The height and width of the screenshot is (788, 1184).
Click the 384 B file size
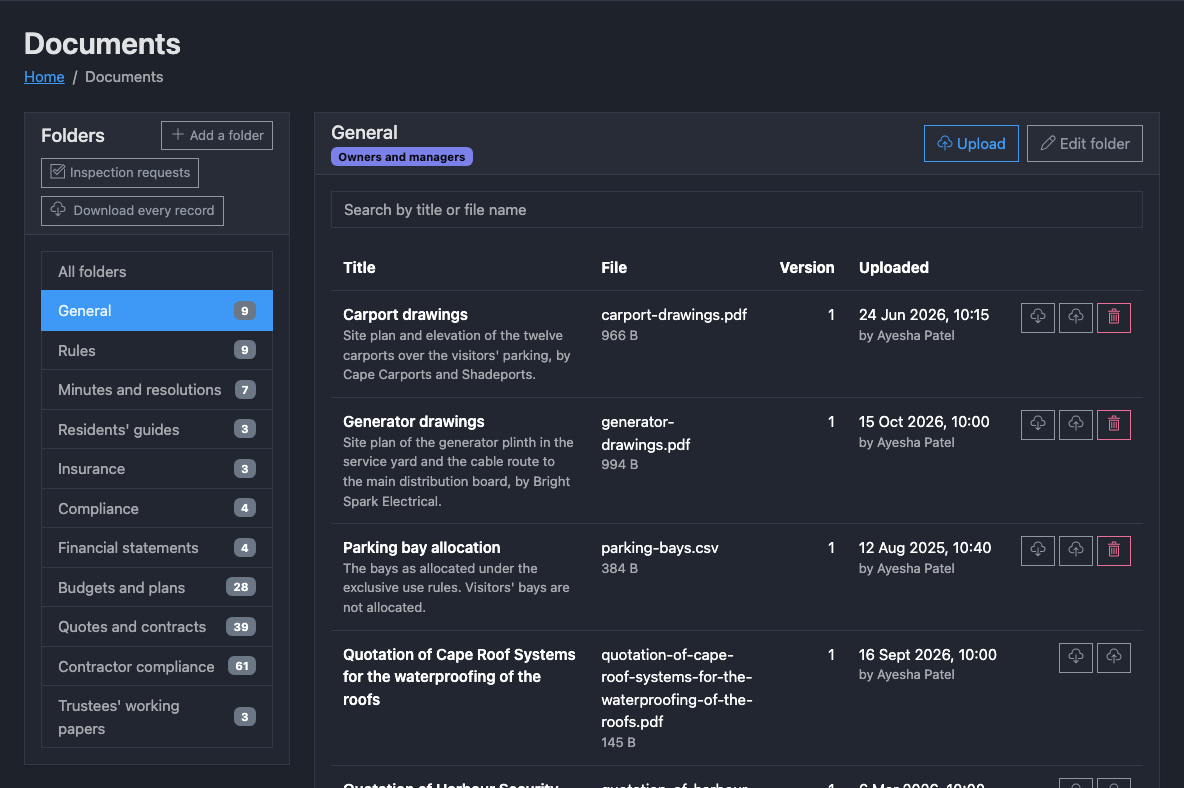(x=620, y=568)
